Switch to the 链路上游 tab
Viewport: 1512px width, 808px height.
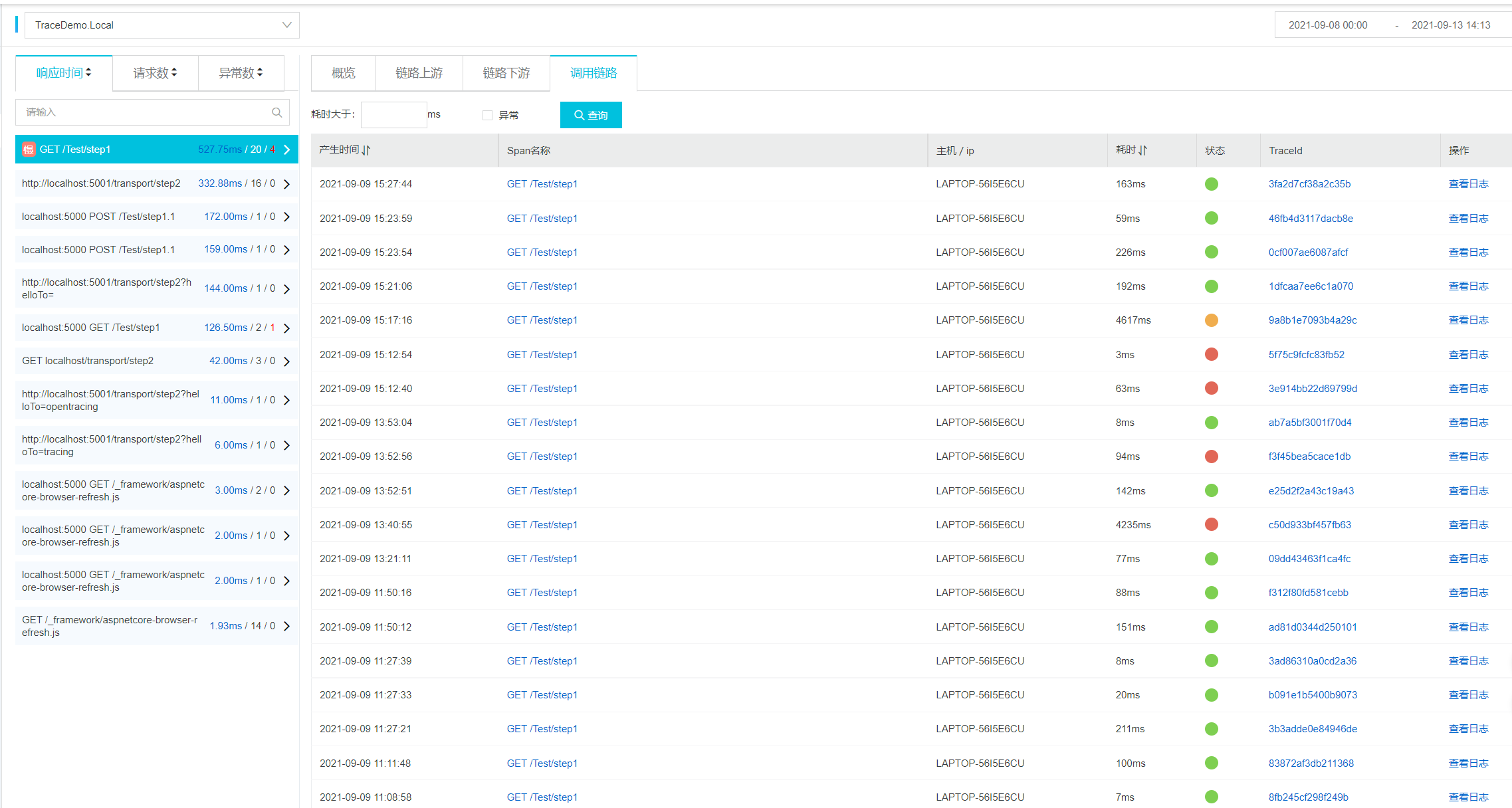[x=419, y=73]
